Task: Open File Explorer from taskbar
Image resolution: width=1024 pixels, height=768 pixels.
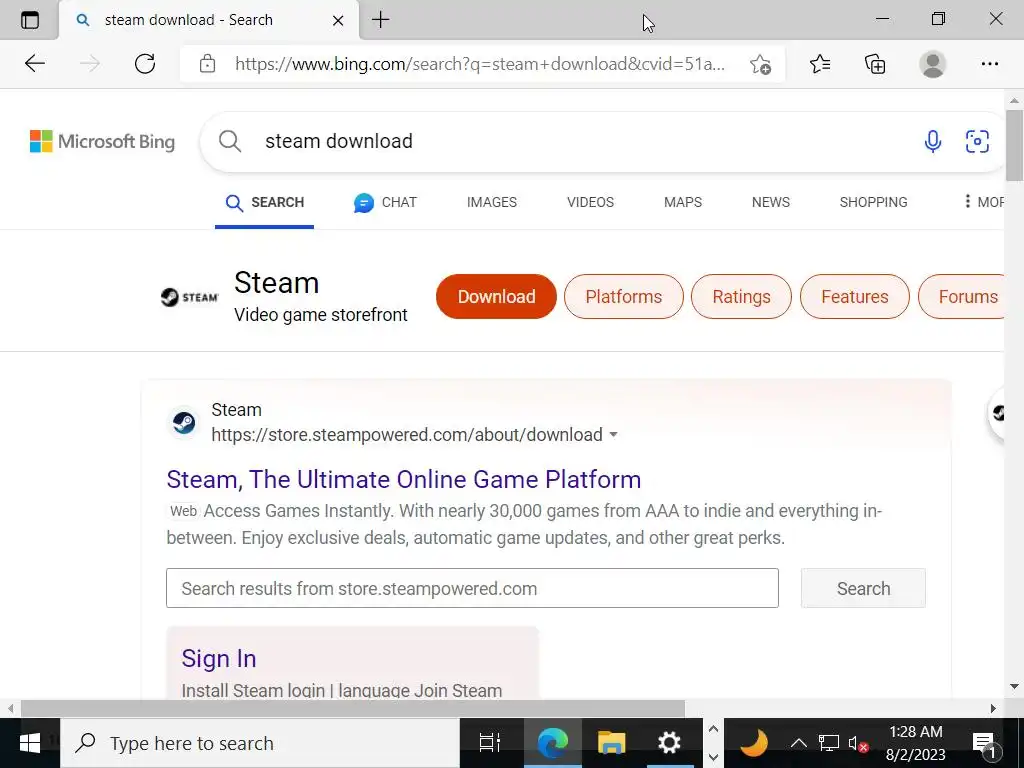Action: 611,743
